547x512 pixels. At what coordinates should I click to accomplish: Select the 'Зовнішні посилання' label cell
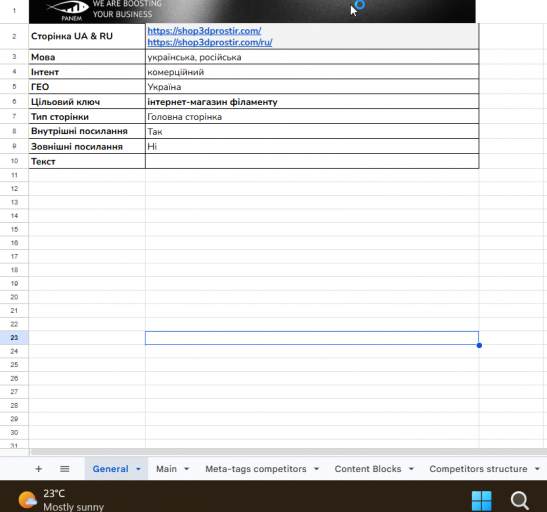[x=87, y=146]
